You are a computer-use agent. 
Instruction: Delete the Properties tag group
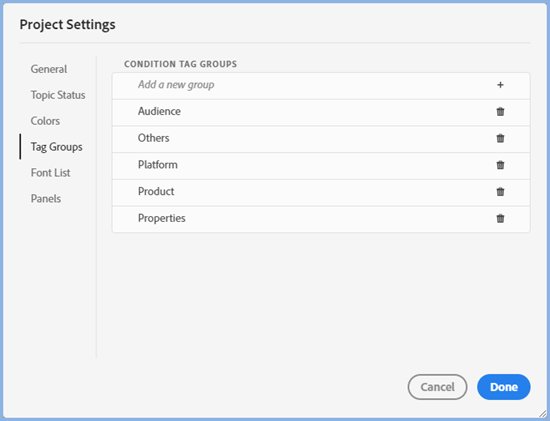pos(500,218)
